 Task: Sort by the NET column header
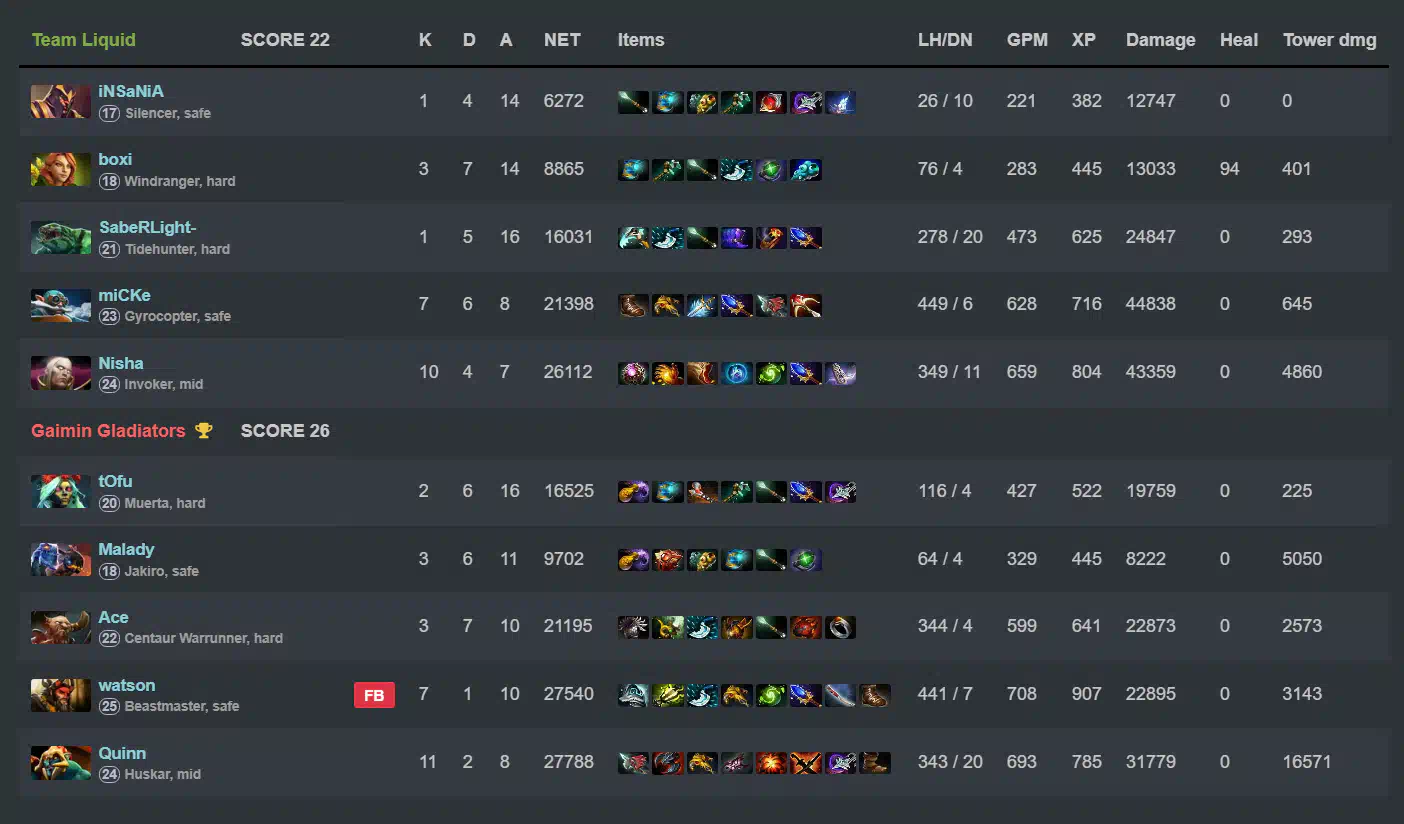point(562,40)
